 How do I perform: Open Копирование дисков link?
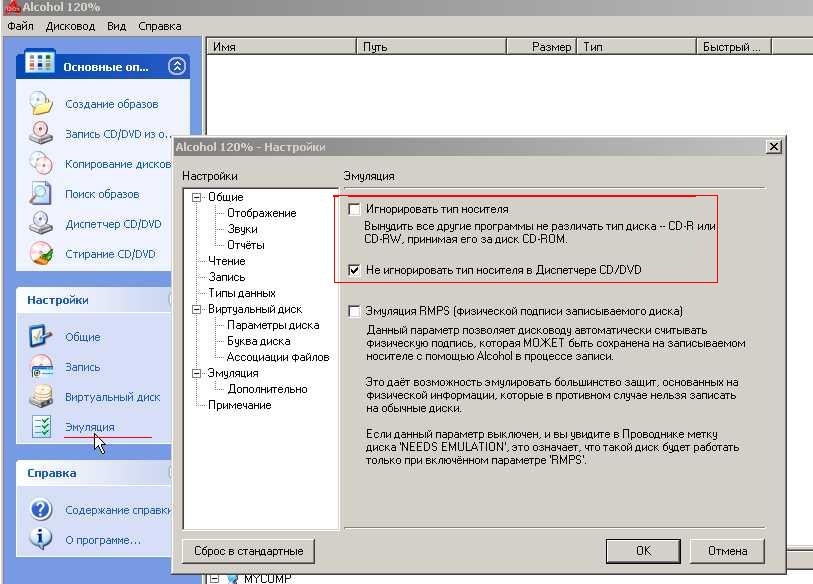118,164
